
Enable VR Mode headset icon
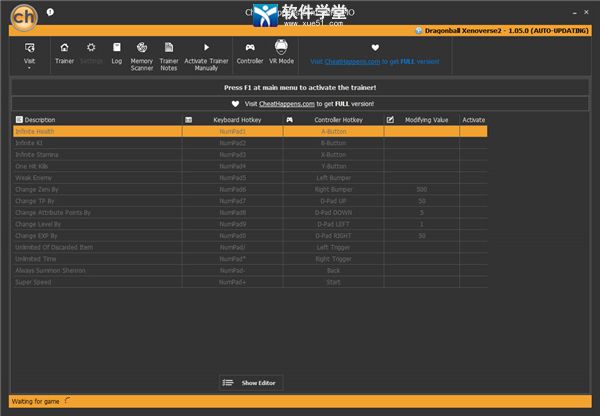tap(281, 48)
